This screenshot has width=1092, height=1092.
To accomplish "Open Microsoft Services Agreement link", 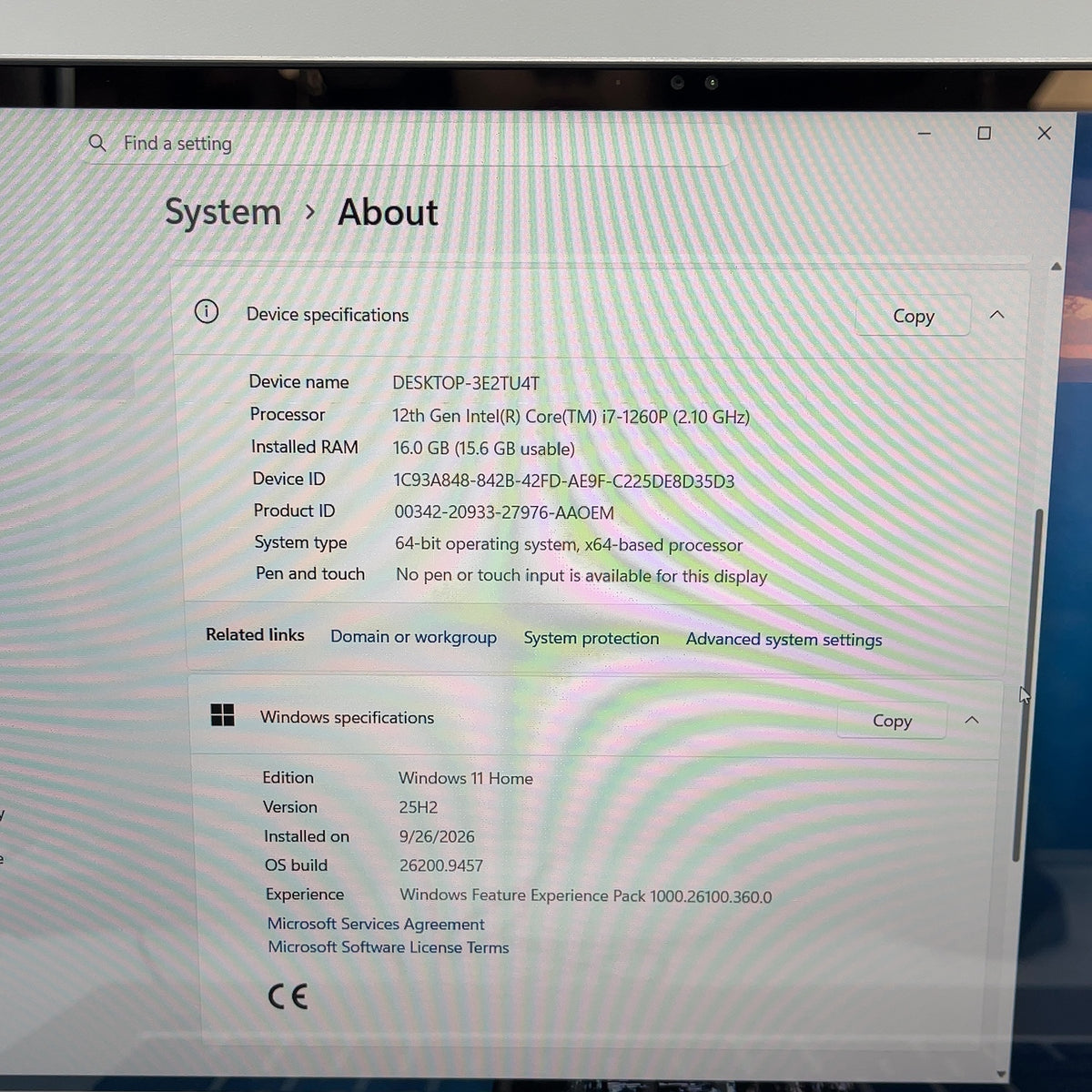I will coord(376,924).
